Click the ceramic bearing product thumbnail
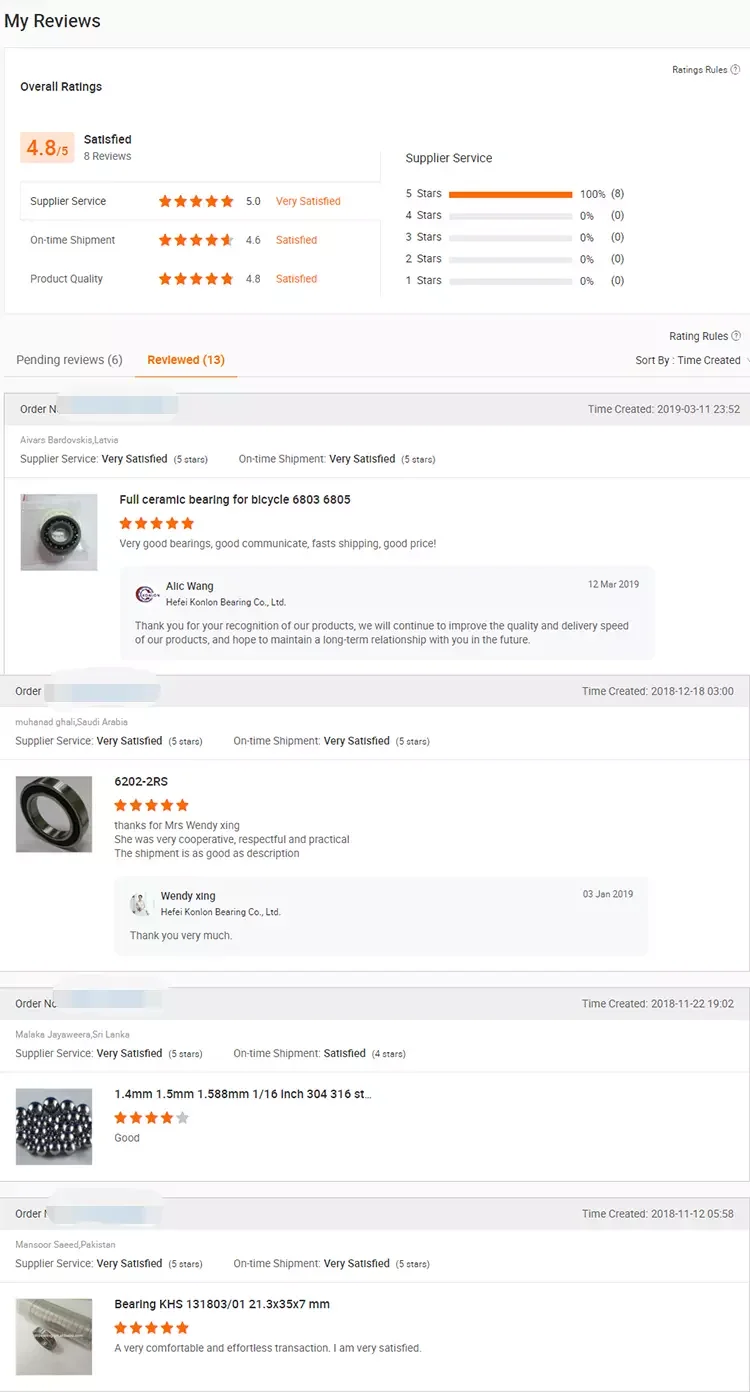The width and height of the screenshot is (750, 1392). point(59,532)
